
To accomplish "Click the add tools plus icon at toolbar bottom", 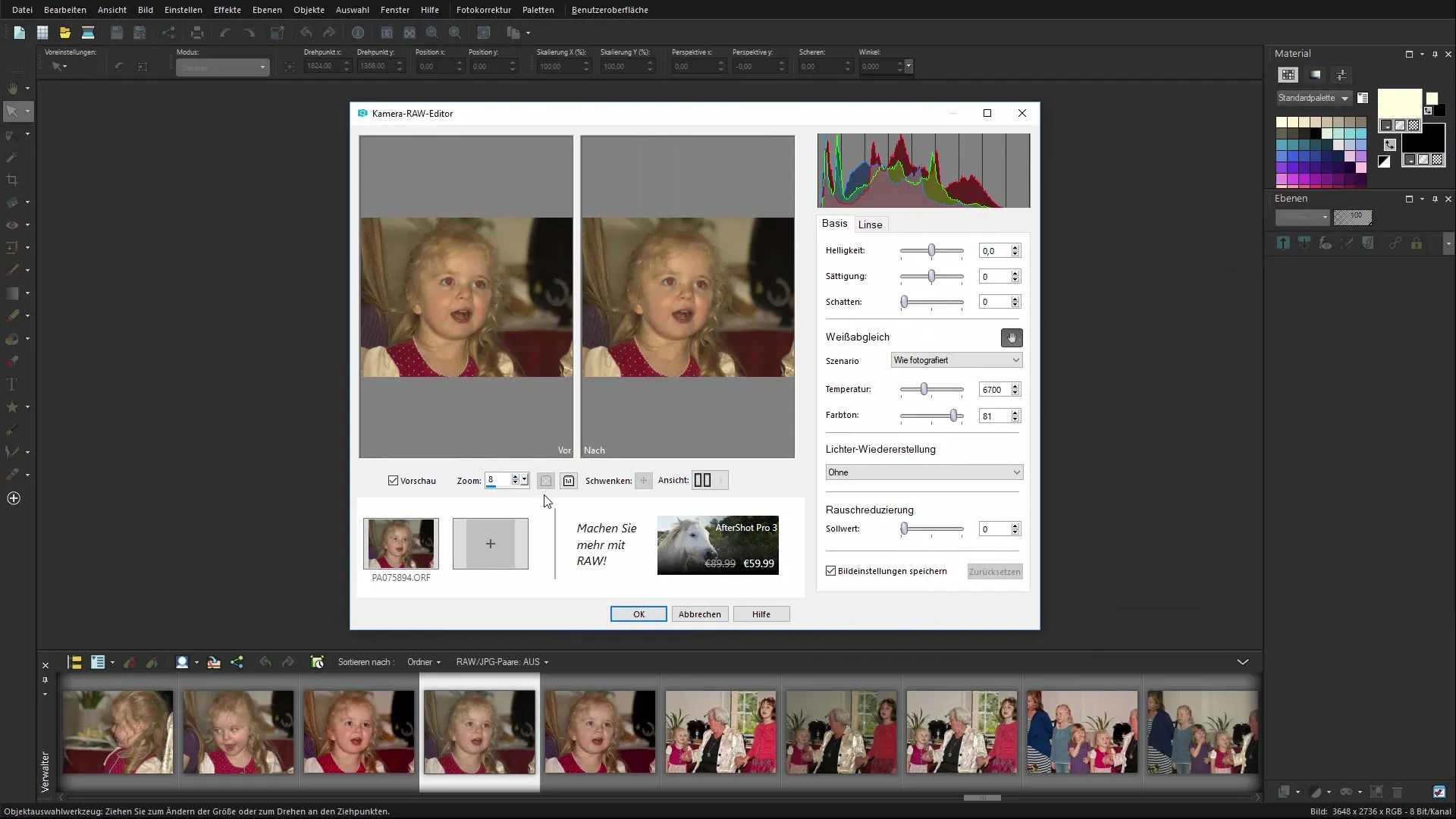I will click(13, 498).
